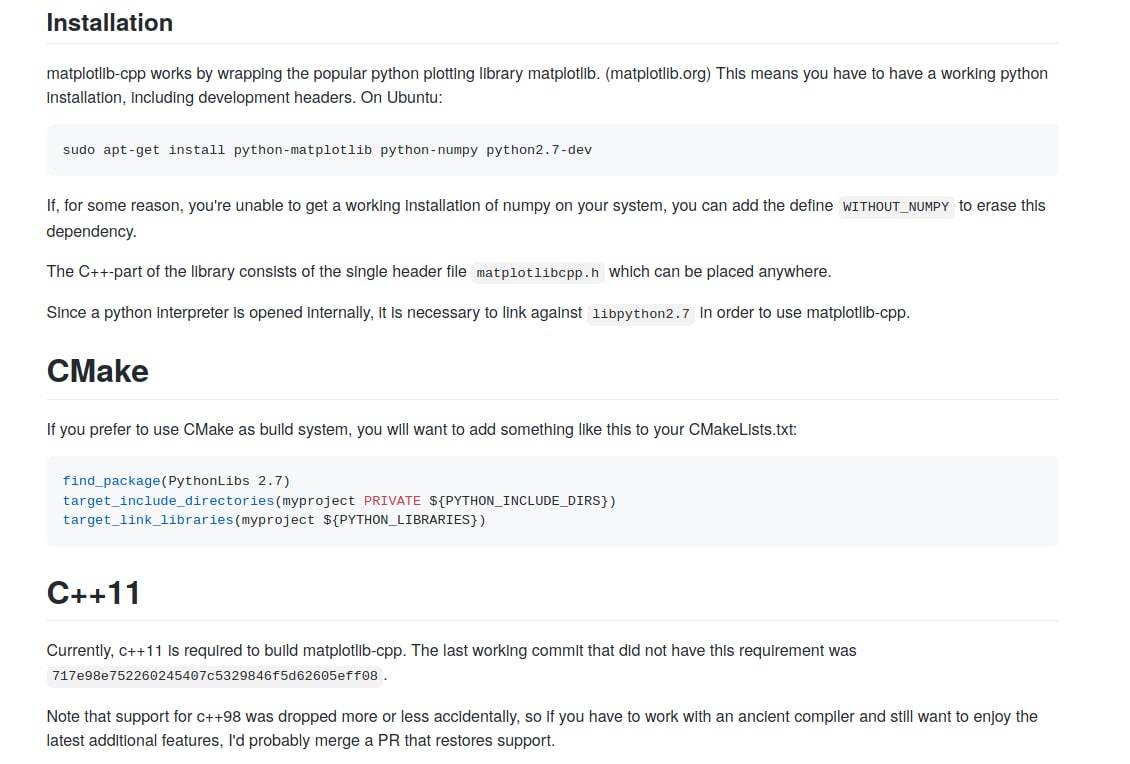Screen dimensions: 1130x764
Task: Click sudo in the install command
Action: (x=79, y=150)
